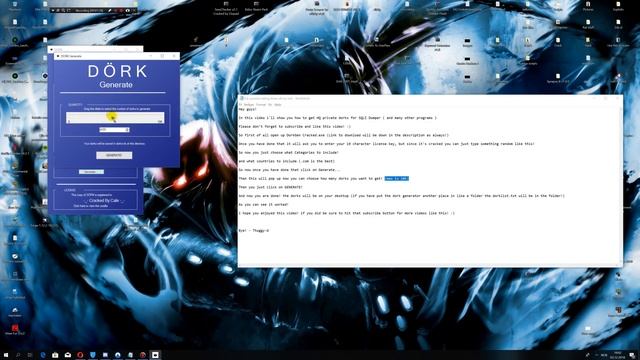The width and height of the screenshot is (640, 360).
Task: Open the notification center in system tray
Action: pyautogui.click(x=632, y=355)
